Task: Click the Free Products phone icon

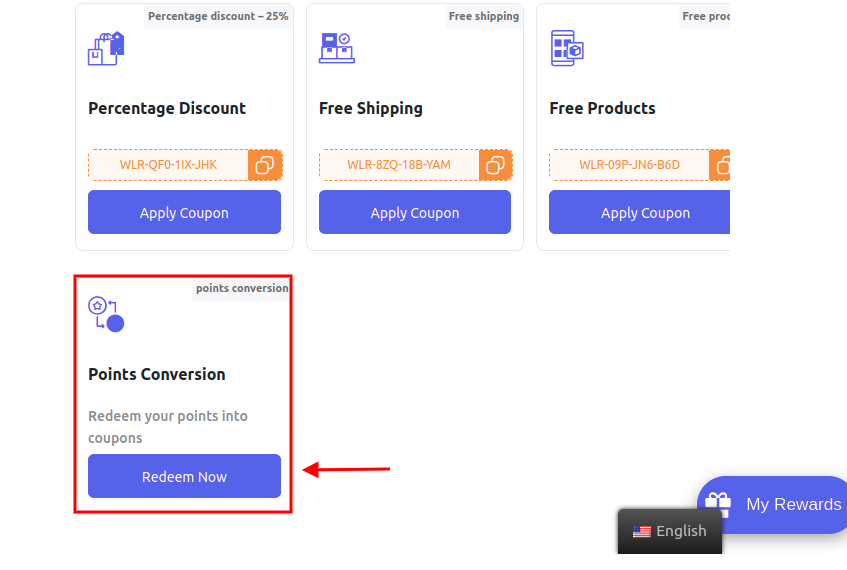Action: click(x=567, y=48)
